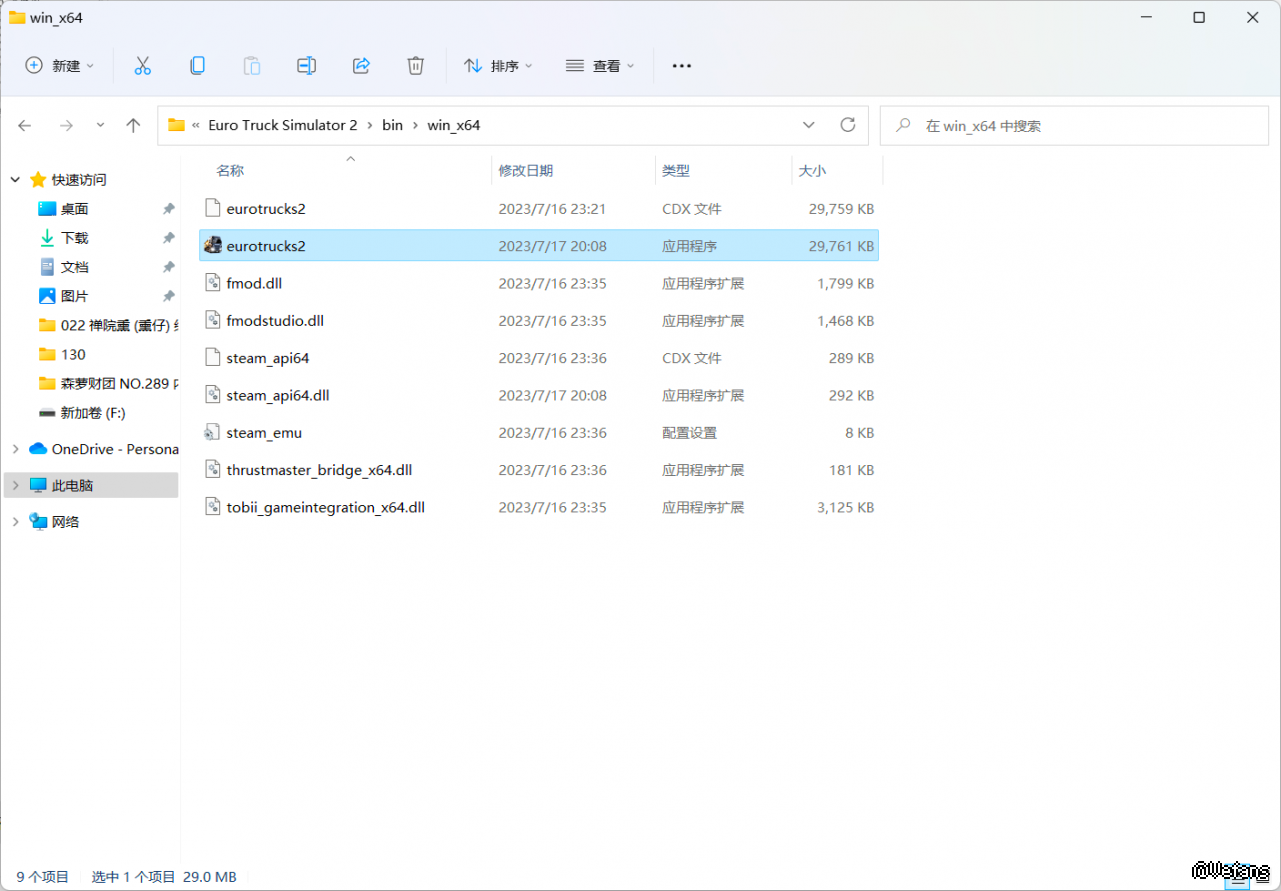Viewport: 1281px width, 891px height.
Task: Open the three-dot more options menu
Action: point(681,66)
